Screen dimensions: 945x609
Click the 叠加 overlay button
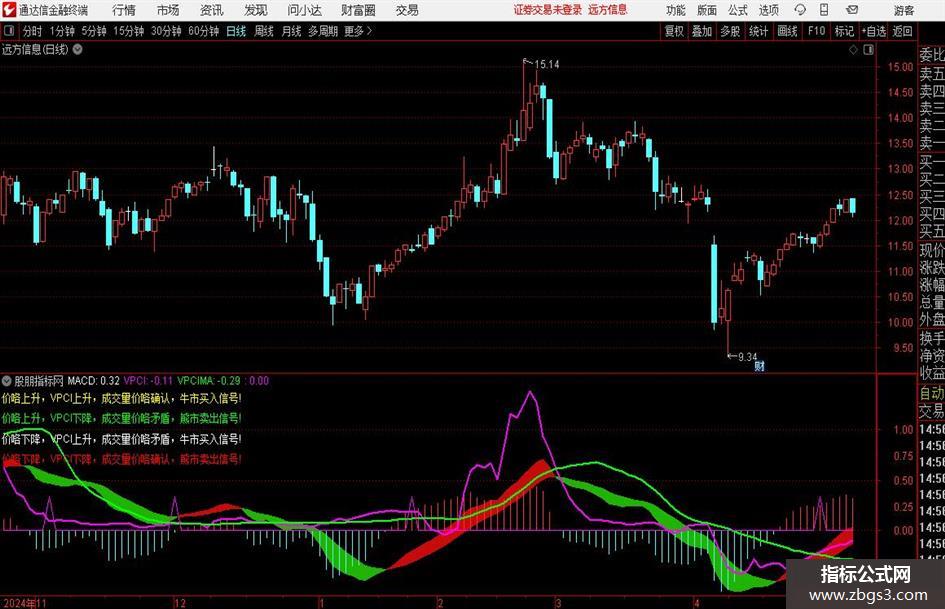[x=702, y=31]
